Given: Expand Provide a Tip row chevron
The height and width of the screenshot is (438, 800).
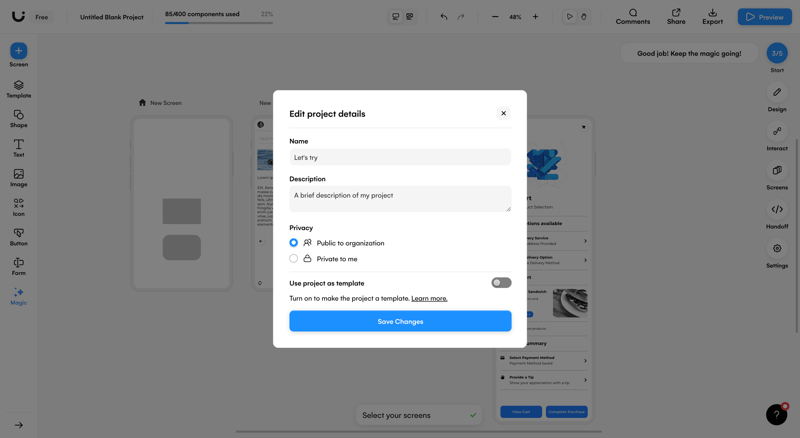Looking at the screenshot, I should pos(585,380).
